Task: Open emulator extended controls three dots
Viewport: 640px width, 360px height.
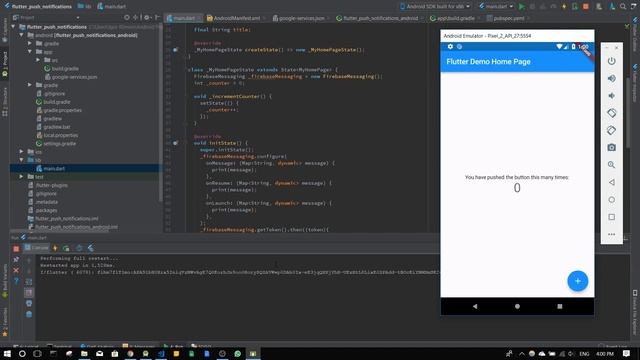Action: [611, 234]
